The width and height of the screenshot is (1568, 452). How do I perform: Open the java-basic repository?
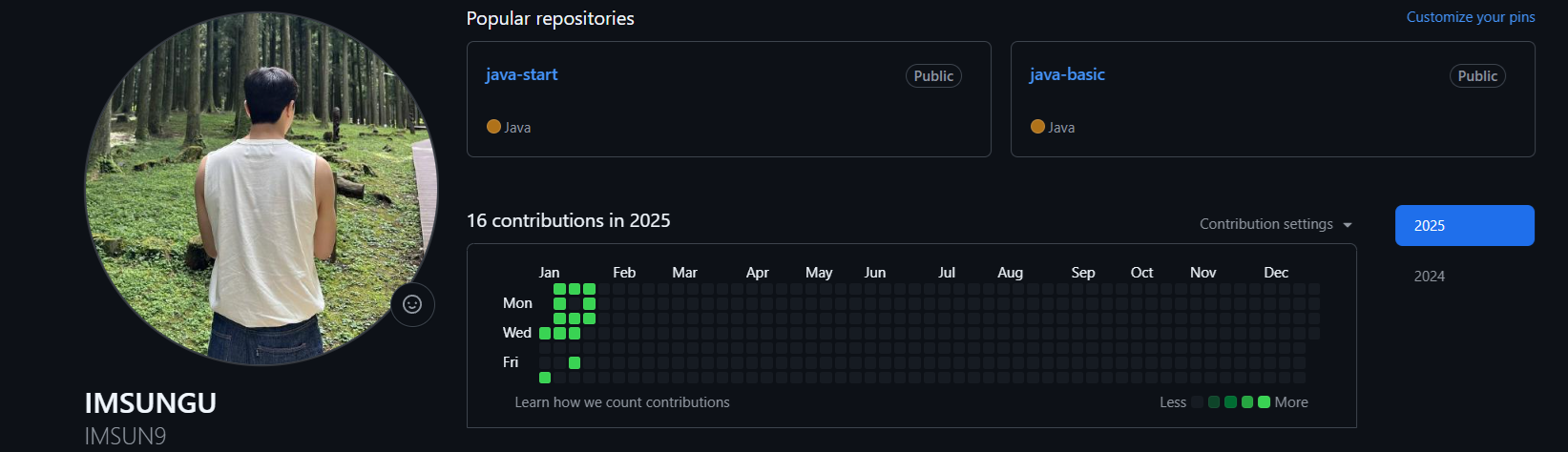click(1067, 74)
